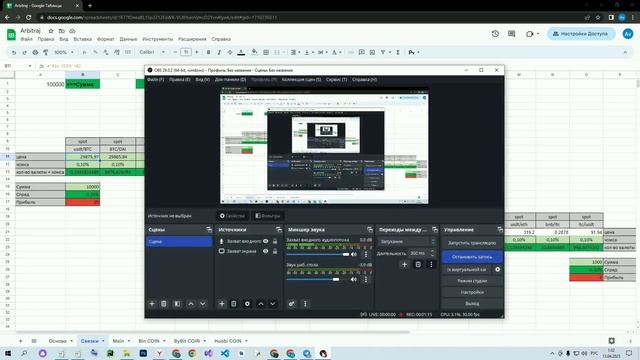This screenshot has height=360, width=640.
Task: Lock the screen capture source
Action: pos(275,251)
